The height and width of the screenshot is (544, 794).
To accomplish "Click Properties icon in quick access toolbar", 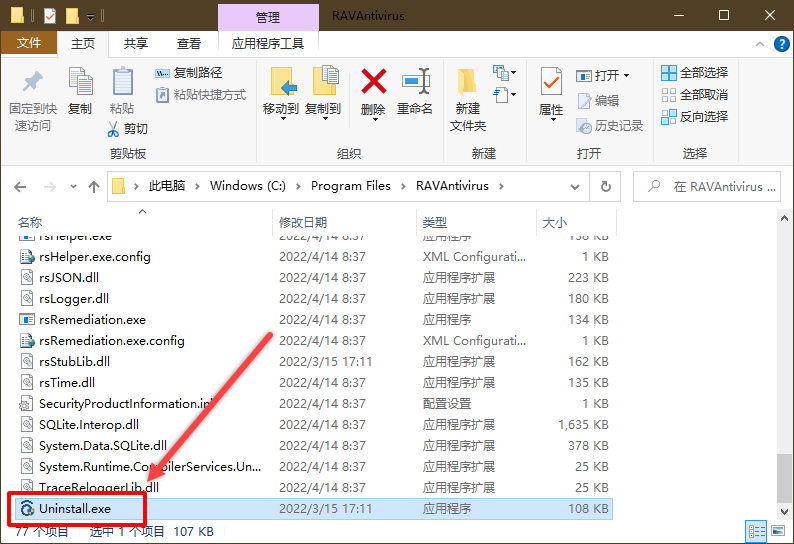I will click(50, 16).
